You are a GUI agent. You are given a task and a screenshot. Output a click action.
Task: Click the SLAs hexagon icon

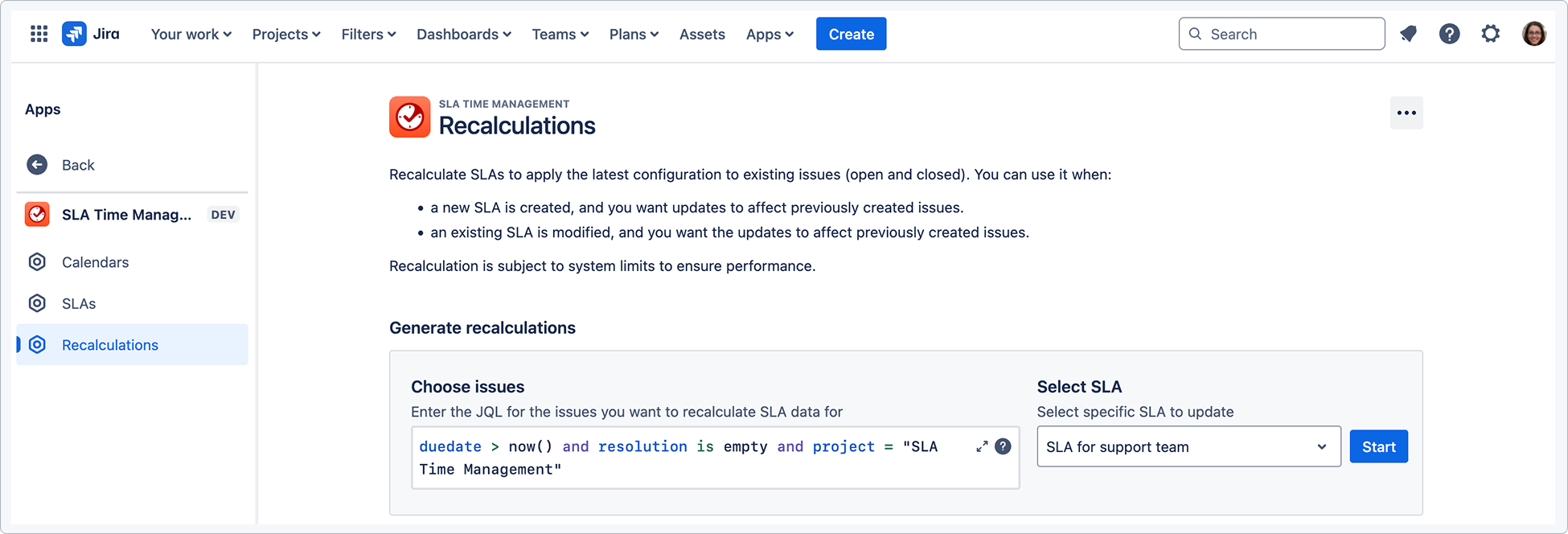coord(37,303)
